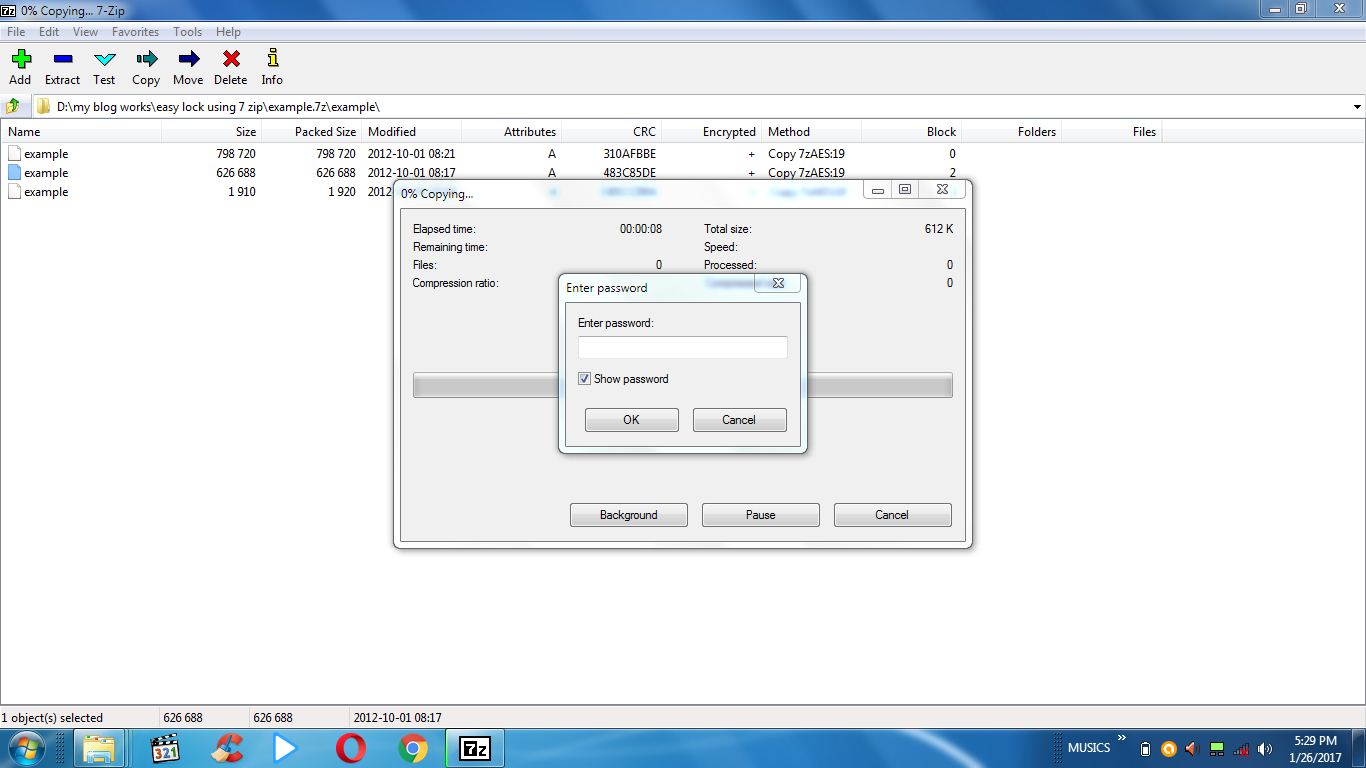Select the example file sized 626 688
The image size is (1366, 768).
(46, 173)
